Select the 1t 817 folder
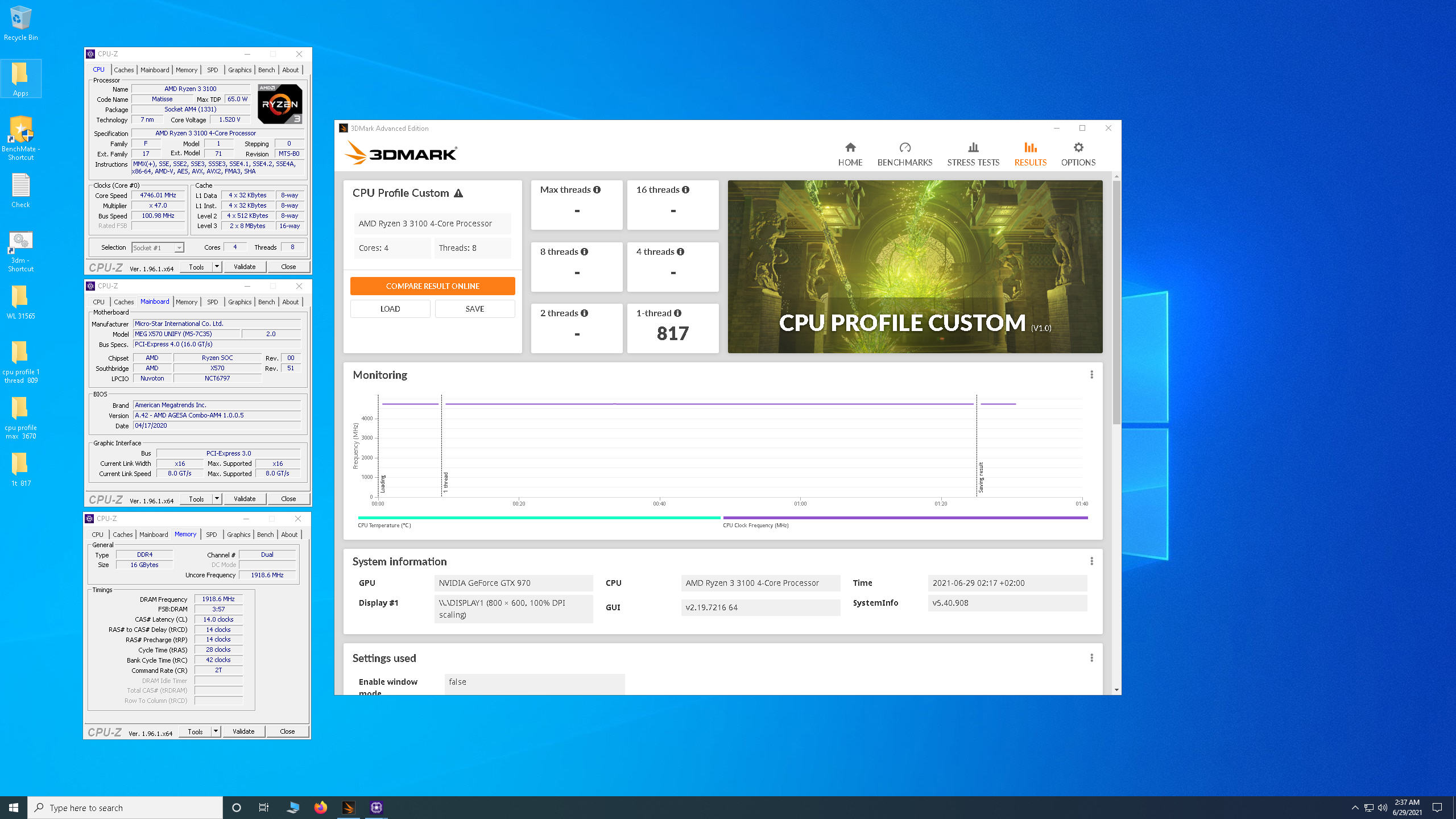Image resolution: width=1456 pixels, height=819 pixels. (20, 469)
